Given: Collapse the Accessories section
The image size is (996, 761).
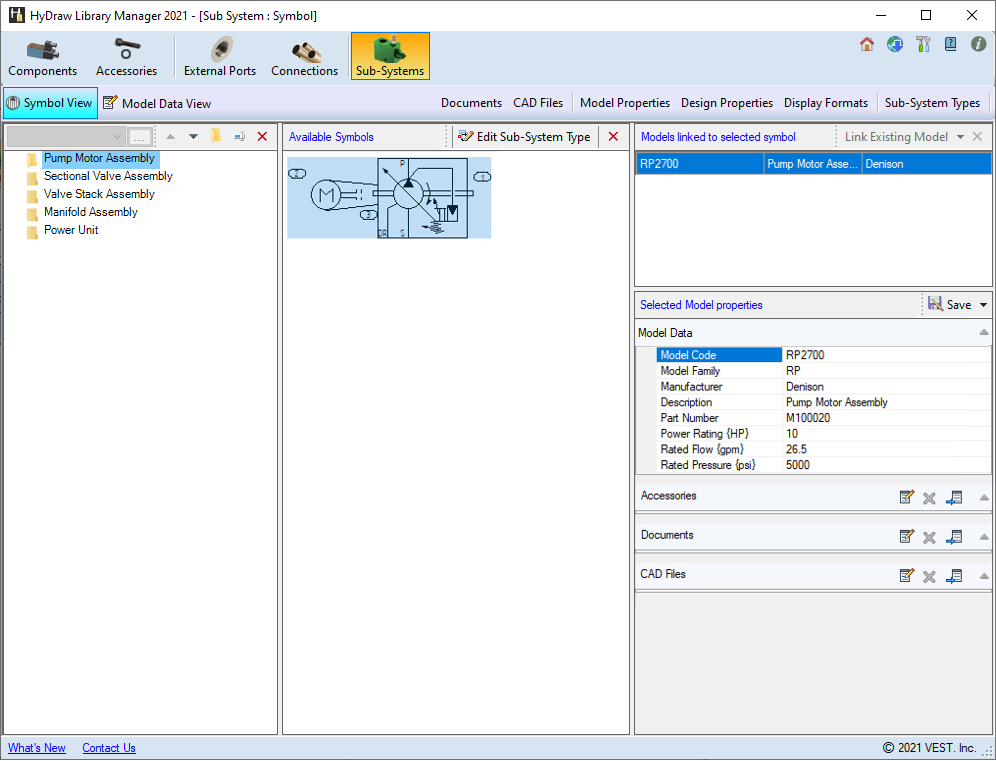Looking at the screenshot, I should [983, 498].
